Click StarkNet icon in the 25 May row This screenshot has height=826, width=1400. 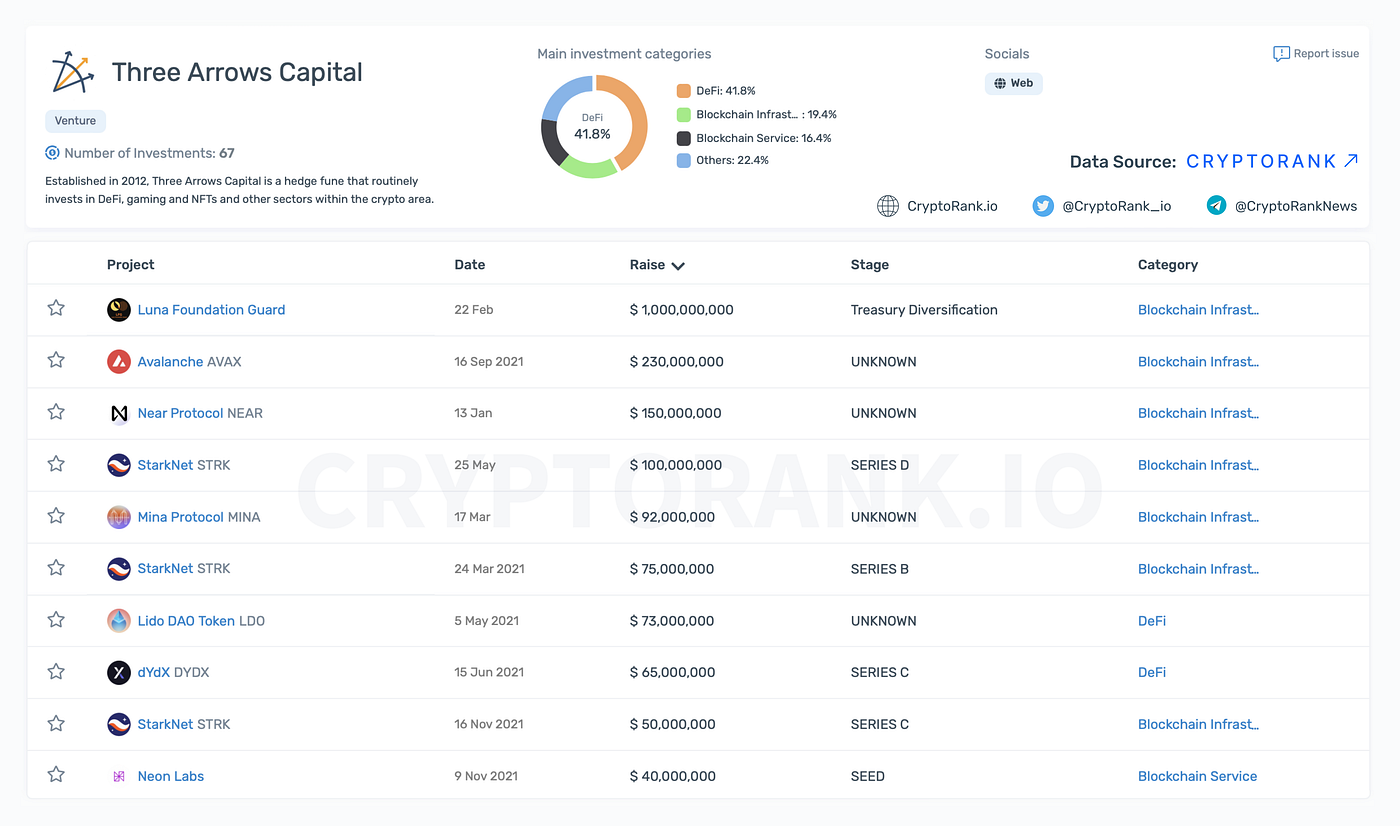[119, 465]
